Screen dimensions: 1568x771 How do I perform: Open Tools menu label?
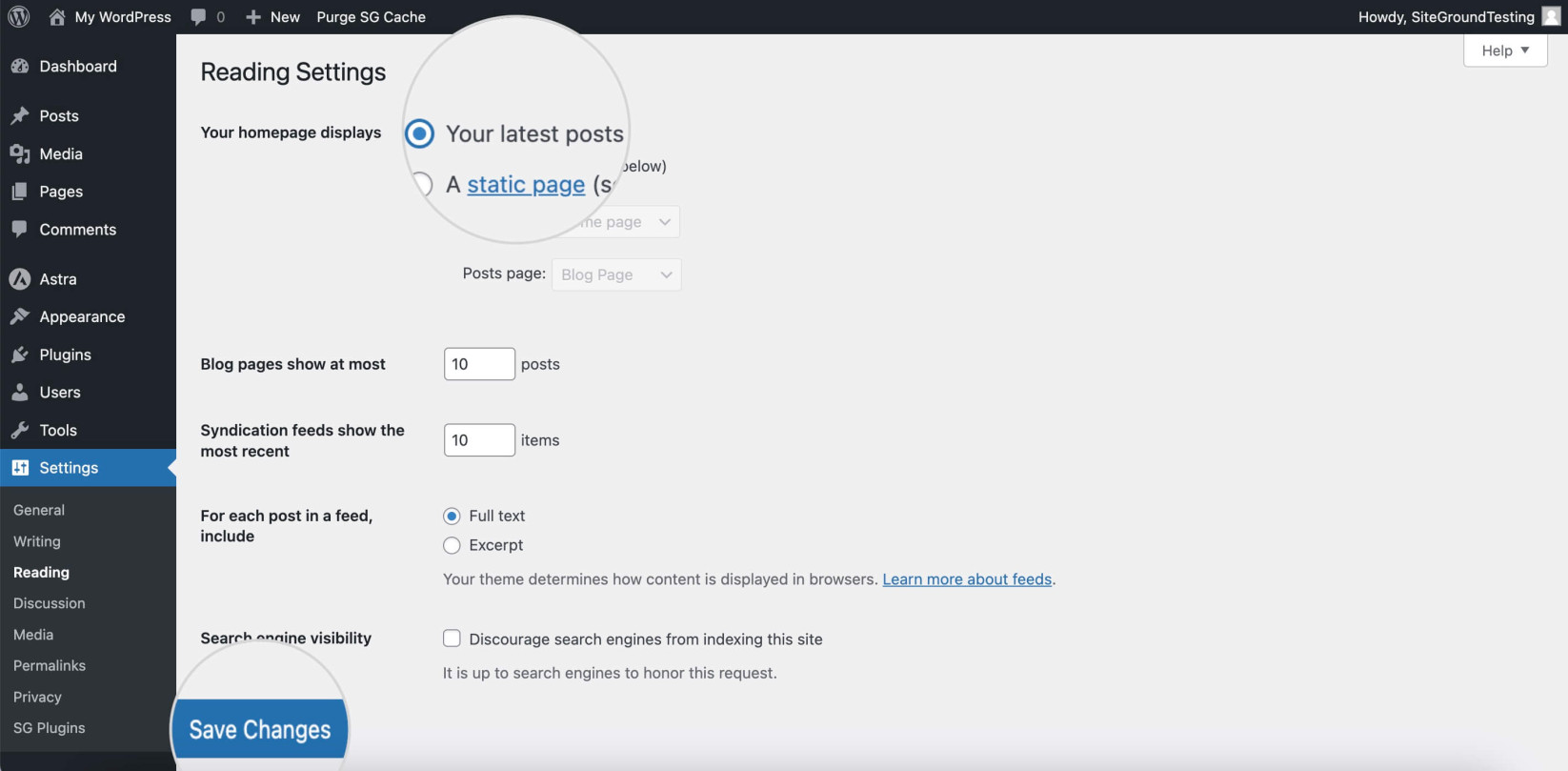pyautogui.click(x=58, y=430)
